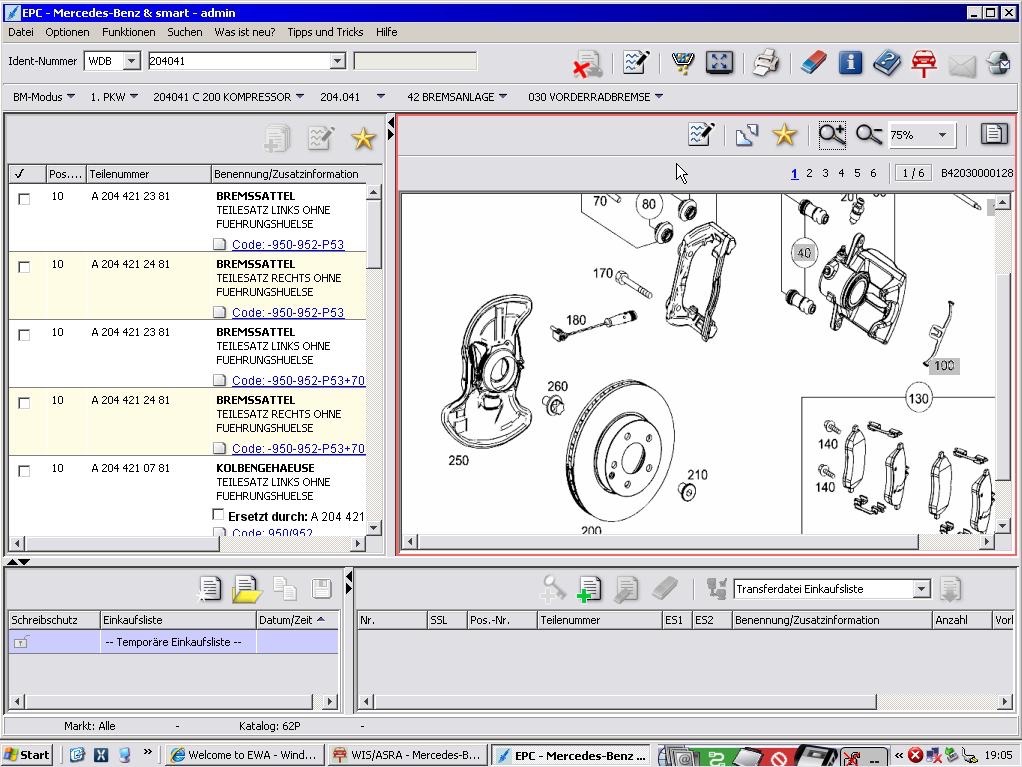1022x767 pixels.
Task: Toggle the Ersetzt durch checkbox
Action: 218,515
